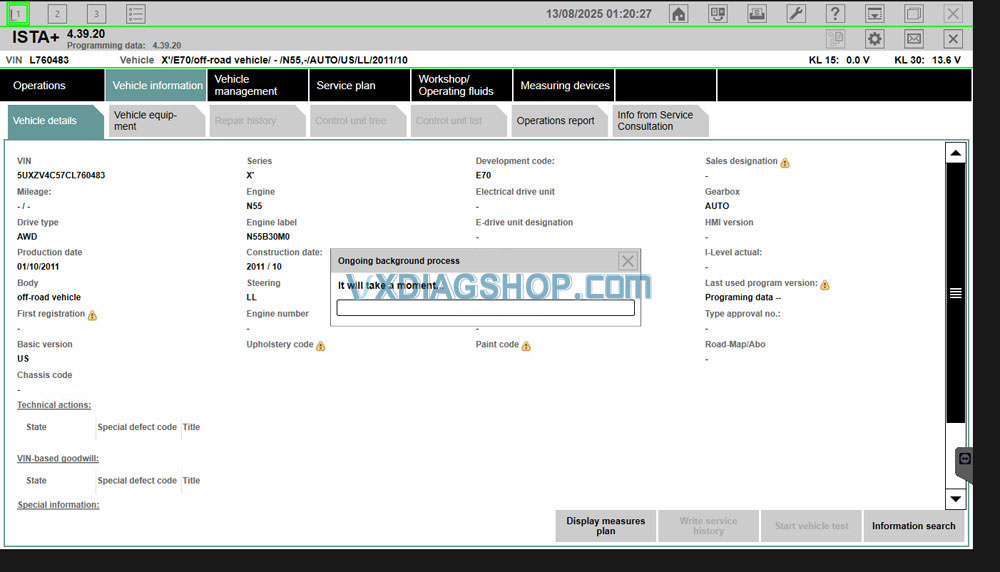Switch to the Vehicle equipment tab
This screenshot has width=1000, height=572.
(x=155, y=121)
